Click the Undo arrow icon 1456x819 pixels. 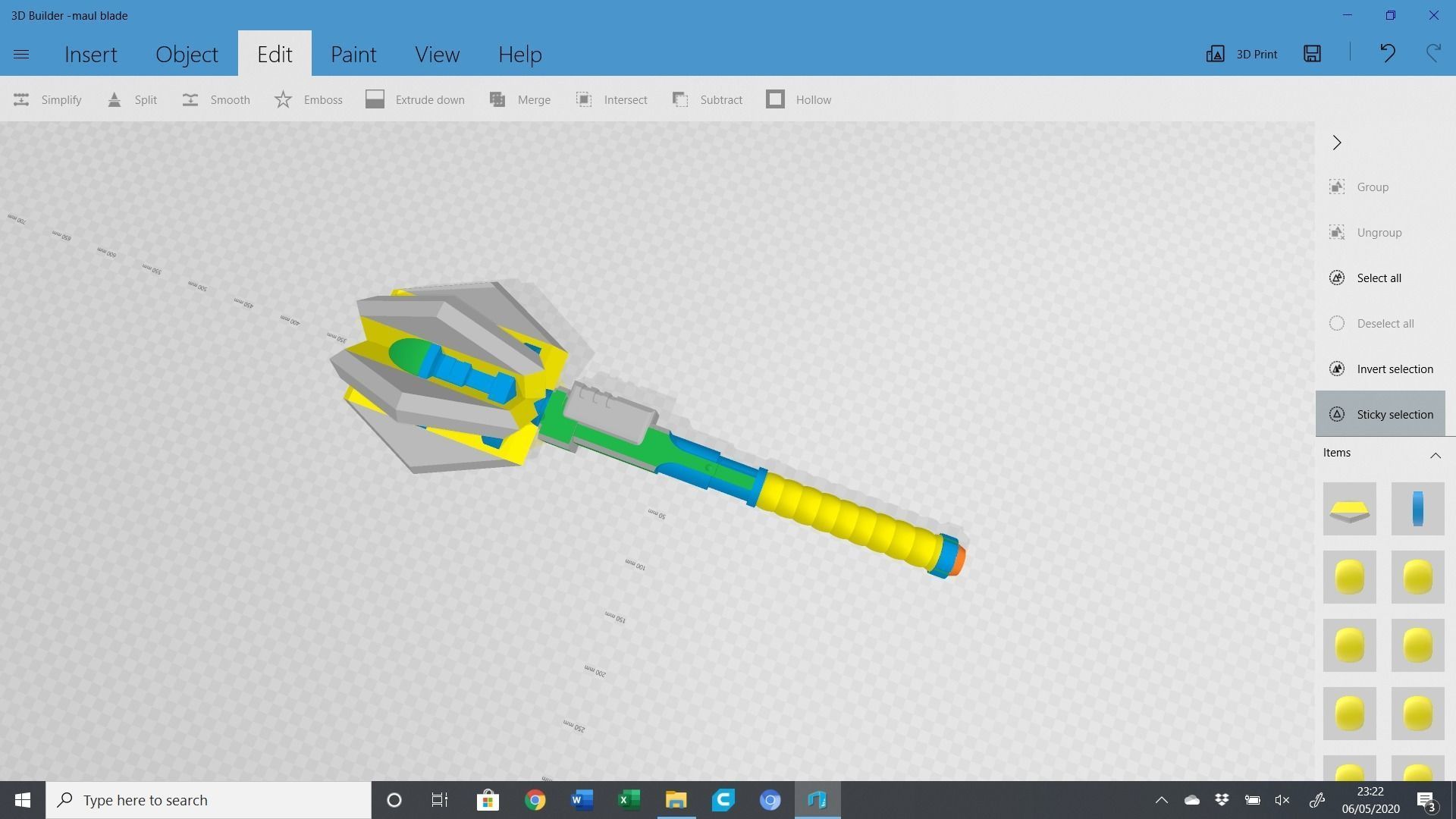point(1387,54)
